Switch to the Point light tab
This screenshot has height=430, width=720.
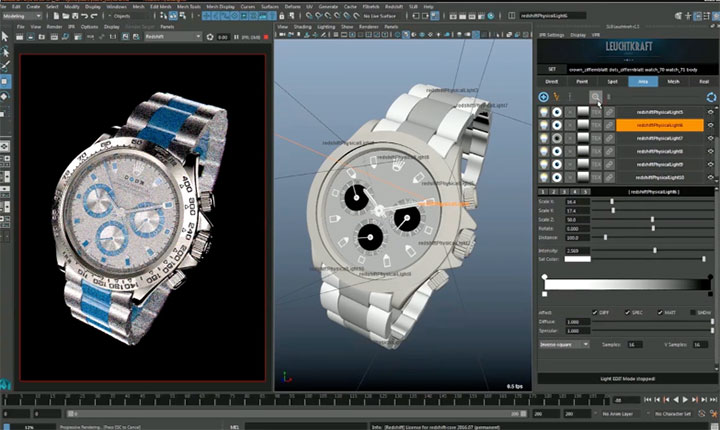click(x=582, y=82)
